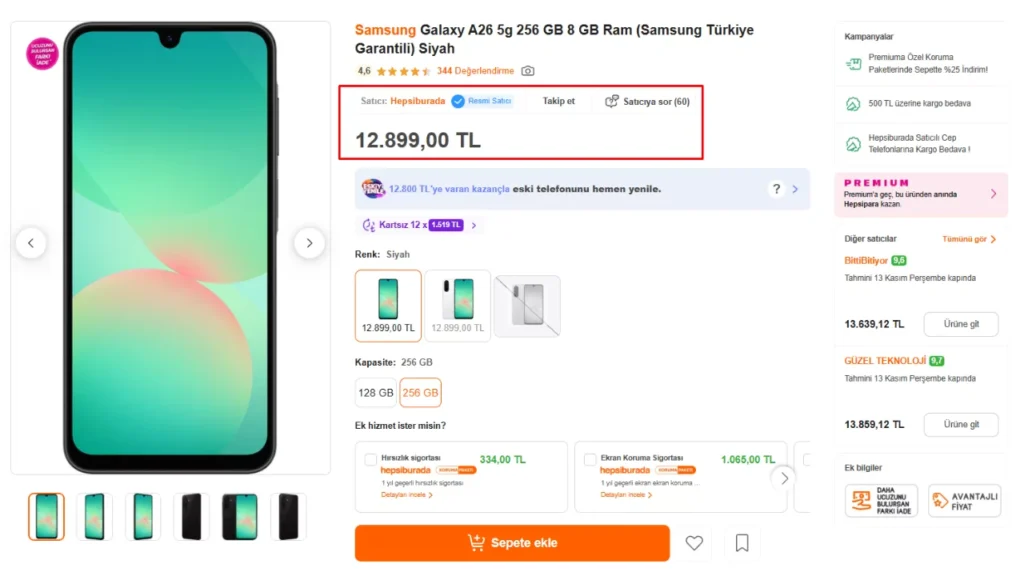Screen dimensions: 1024x576
Task: Open Satıcıya sor via its speech bubble icon
Action: pos(608,101)
